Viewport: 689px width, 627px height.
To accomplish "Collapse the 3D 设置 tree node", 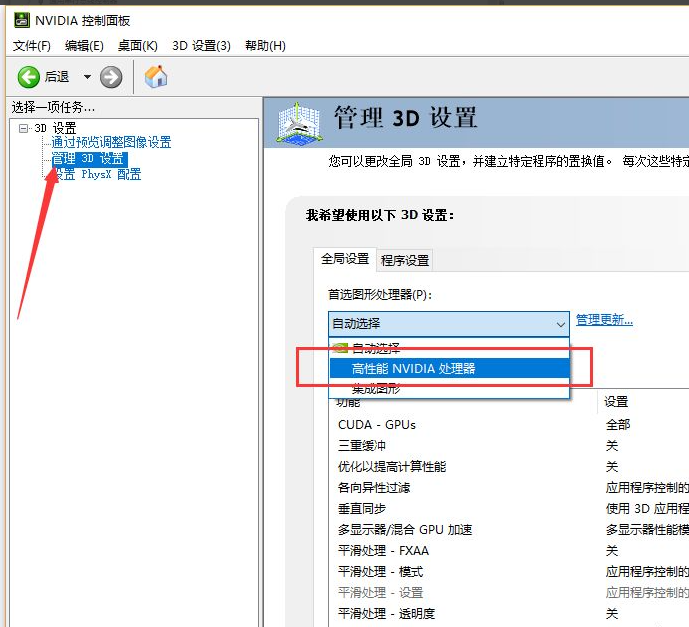I will pyautogui.click(x=23, y=128).
